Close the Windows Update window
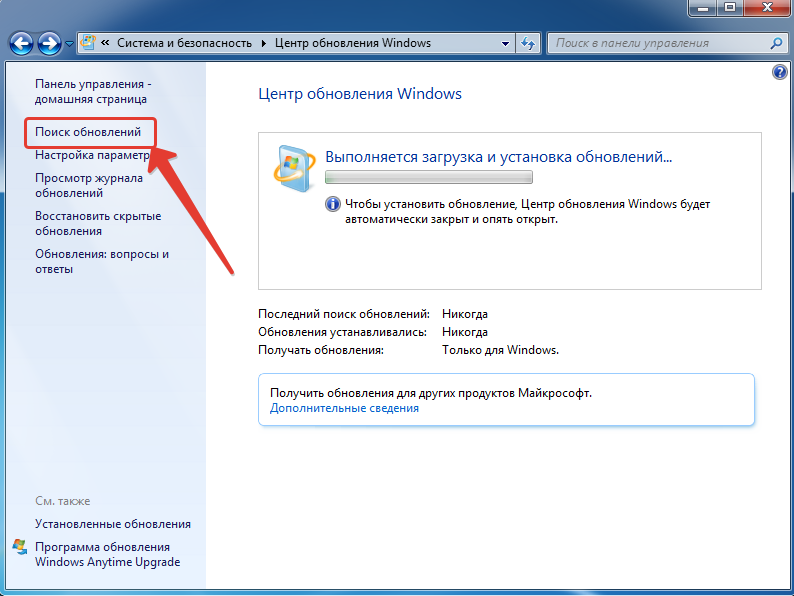794x596 pixels. 767,8
